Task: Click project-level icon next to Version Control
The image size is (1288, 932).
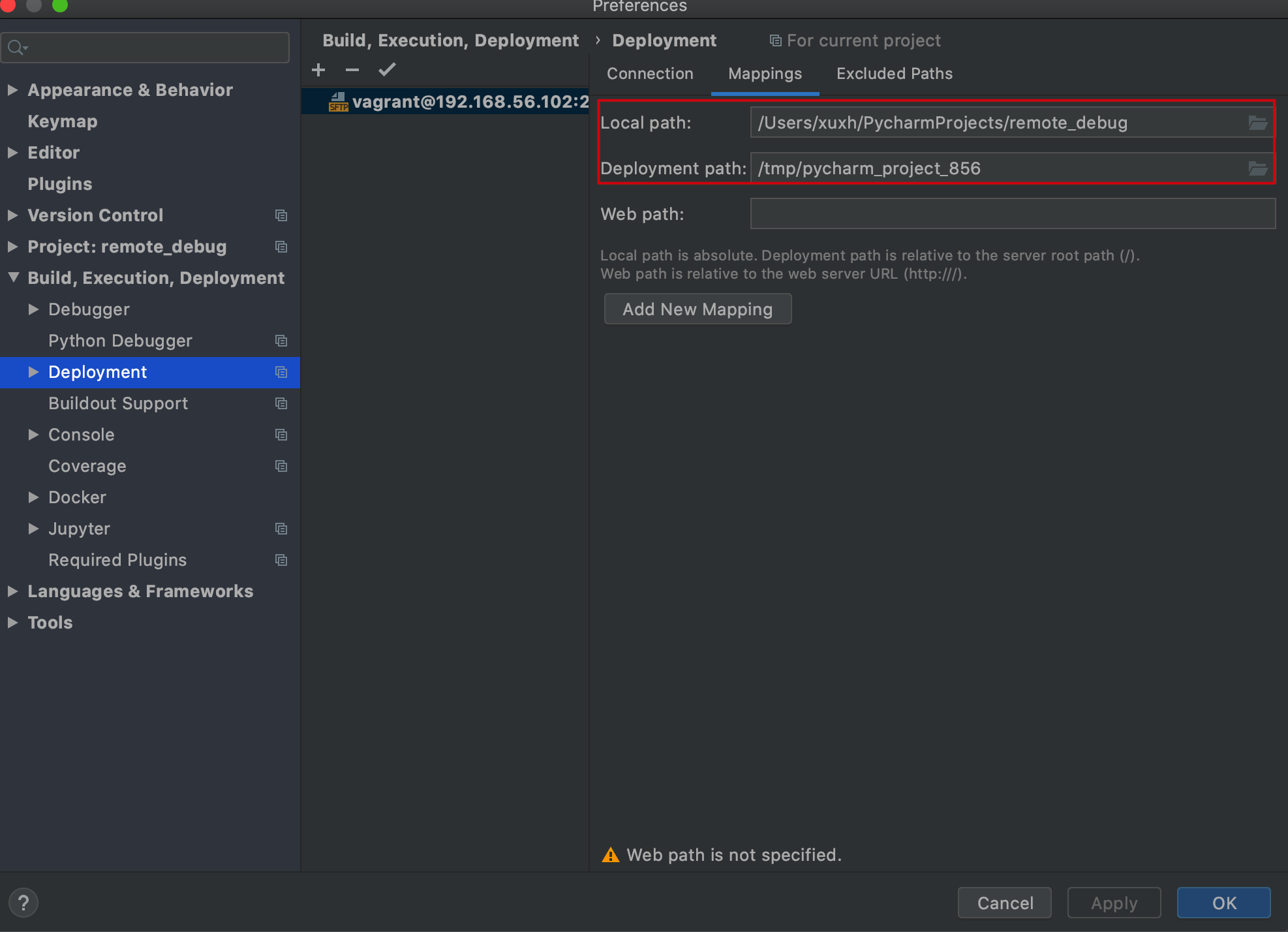Action: point(281,215)
